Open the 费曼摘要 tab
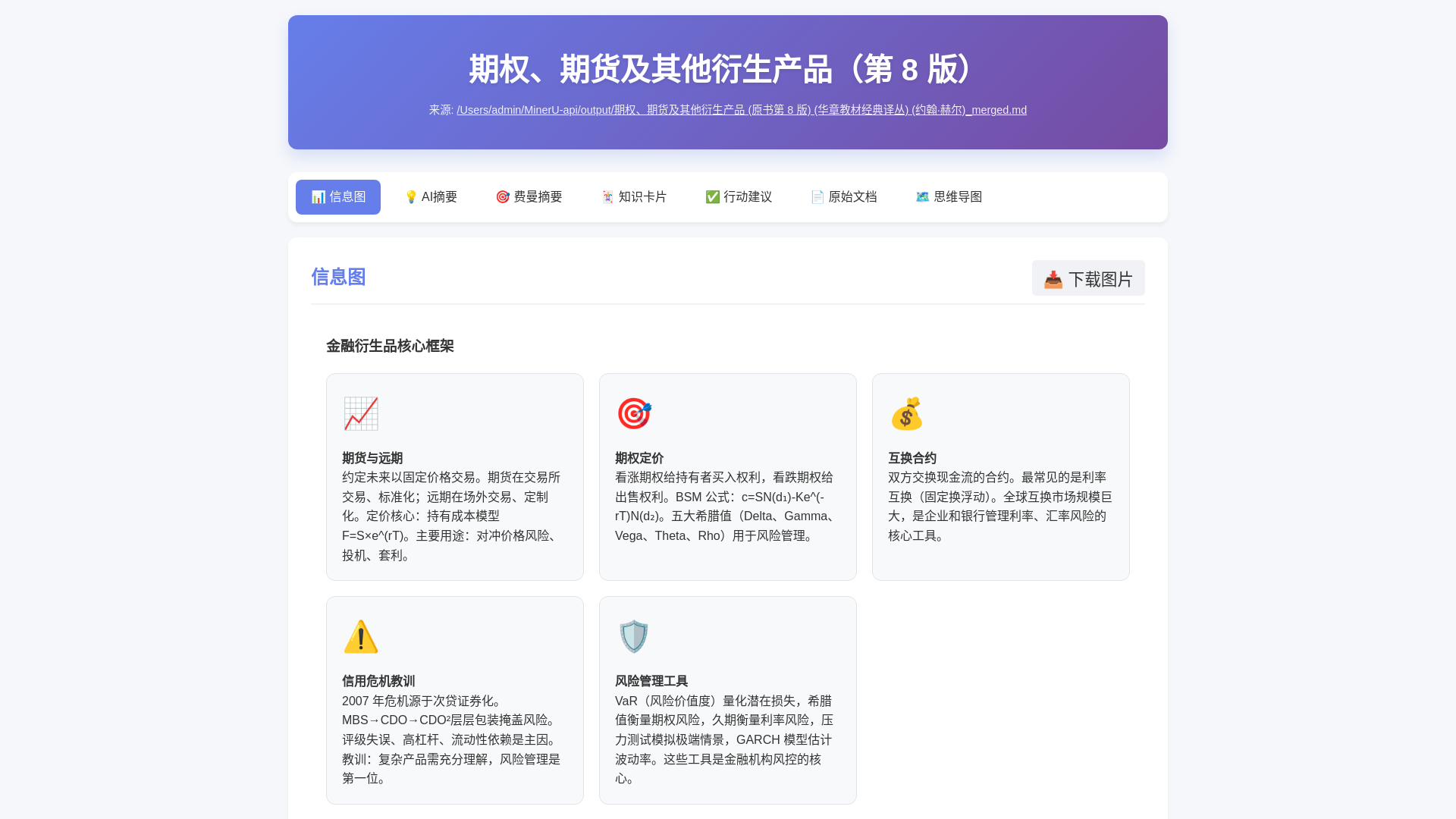The image size is (1456, 819). (x=529, y=197)
